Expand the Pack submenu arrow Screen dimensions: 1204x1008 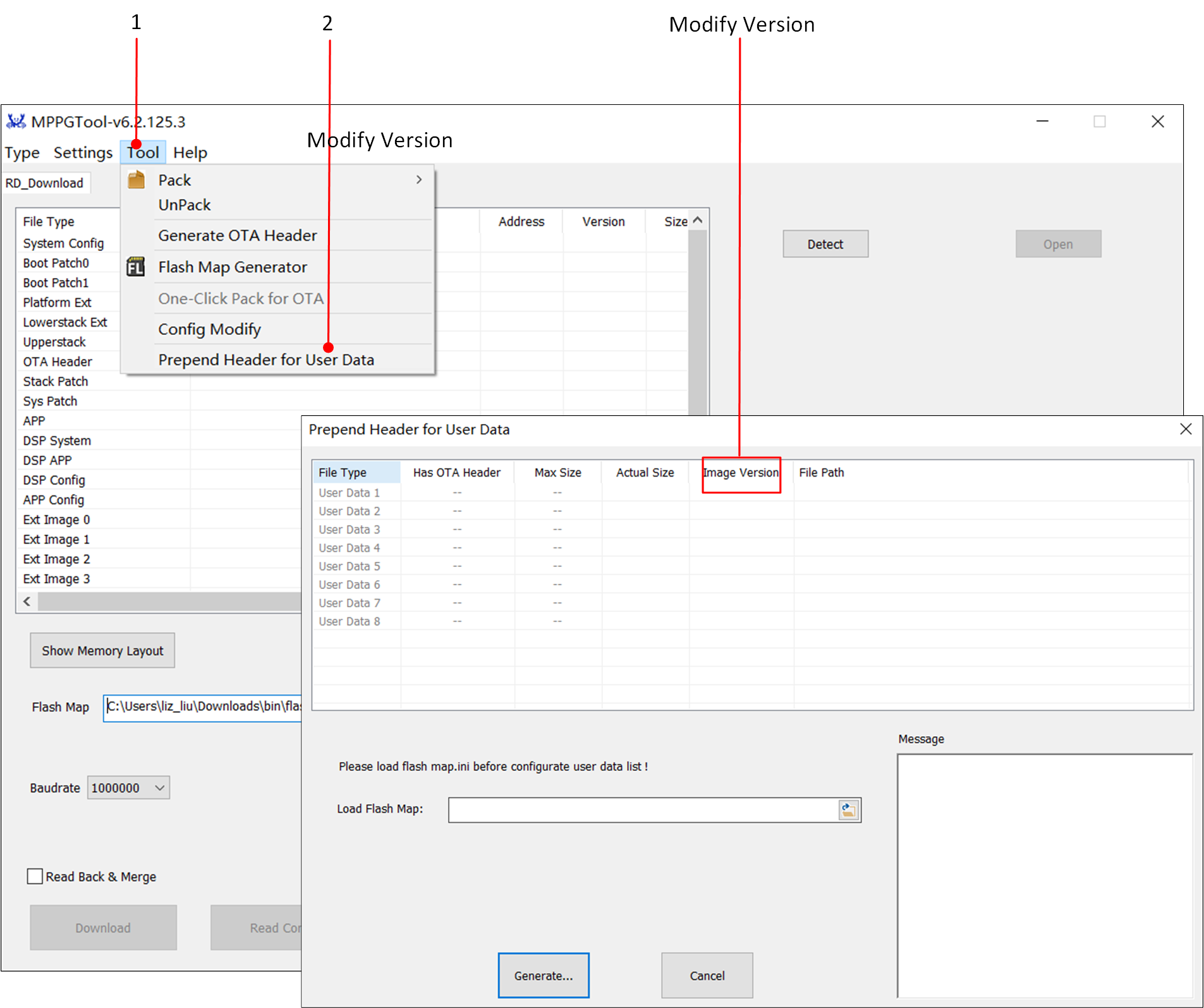(x=418, y=180)
